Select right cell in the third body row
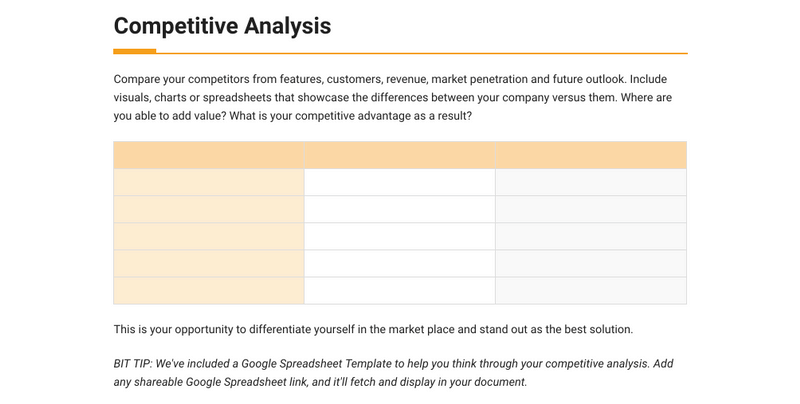Screen dimensions: 800x404 pos(590,236)
